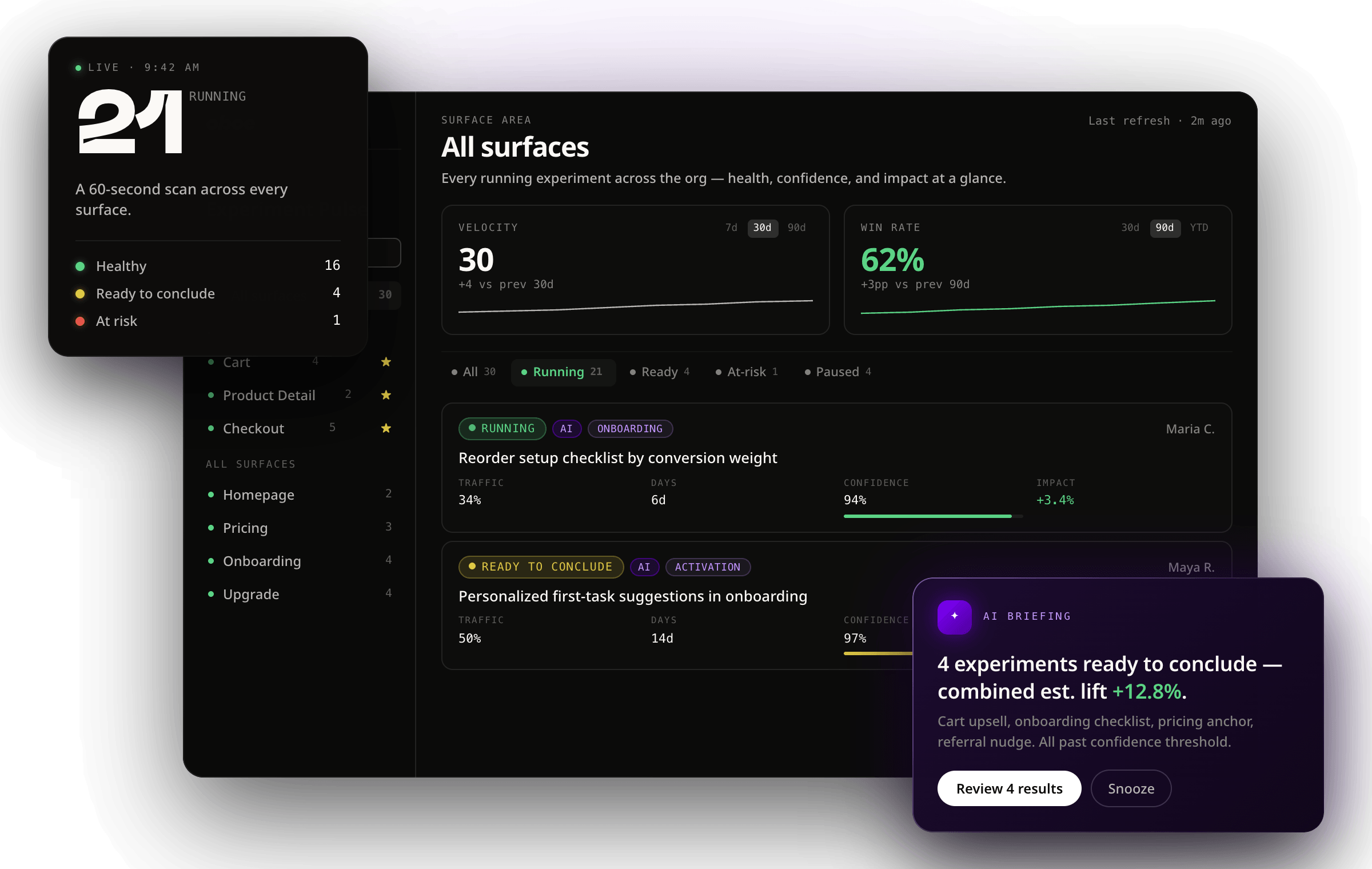Click the Velocity value 30
Image resolution: width=1372 pixels, height=869 pixels.
pos(476,260)
